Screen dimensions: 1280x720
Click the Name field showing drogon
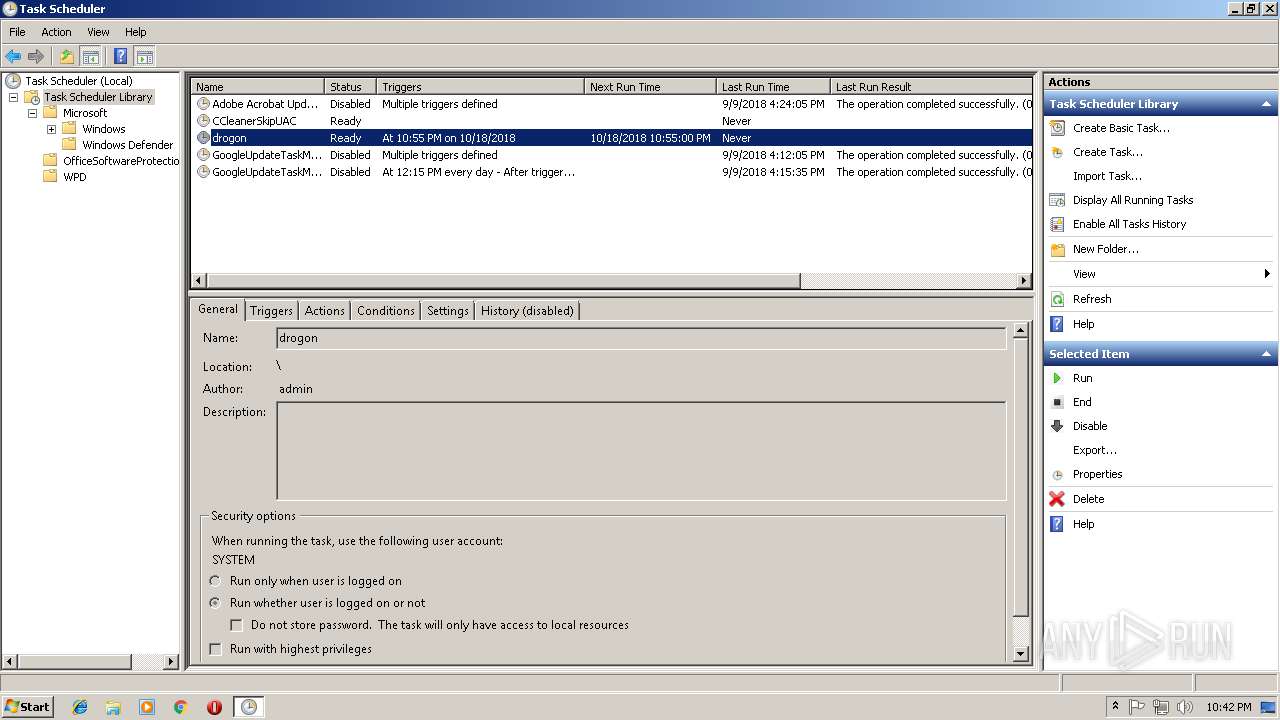641,338
